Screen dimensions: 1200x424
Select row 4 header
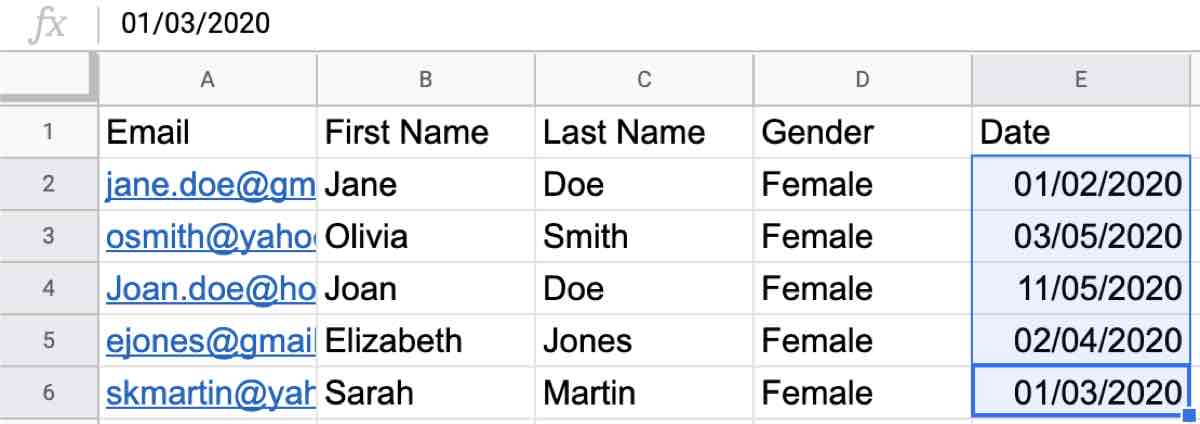click(49, 289)
